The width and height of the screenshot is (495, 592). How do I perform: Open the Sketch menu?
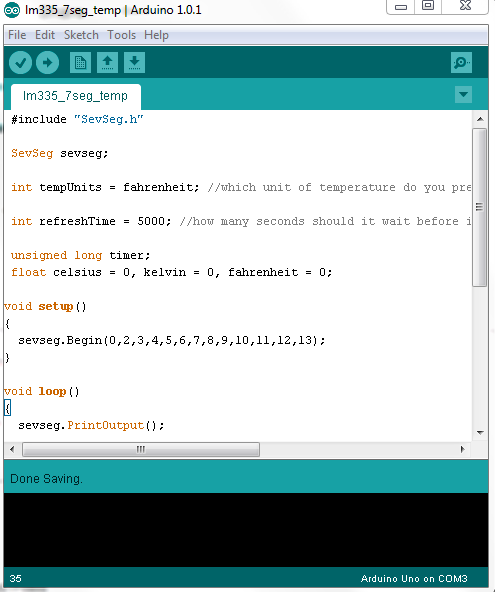pyautogui.click(x=81, y=35)
